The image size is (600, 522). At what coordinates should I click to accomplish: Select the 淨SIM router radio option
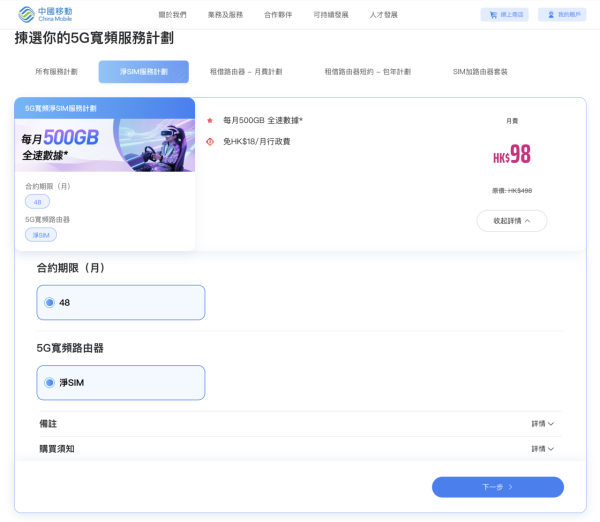(x=121, y=383)
